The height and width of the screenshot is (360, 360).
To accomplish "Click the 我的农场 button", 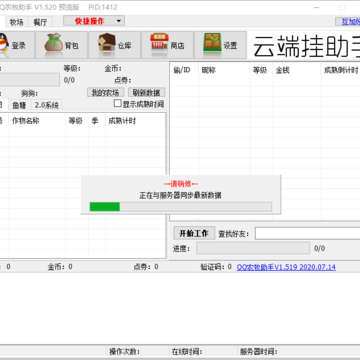I will click(106, 93).
